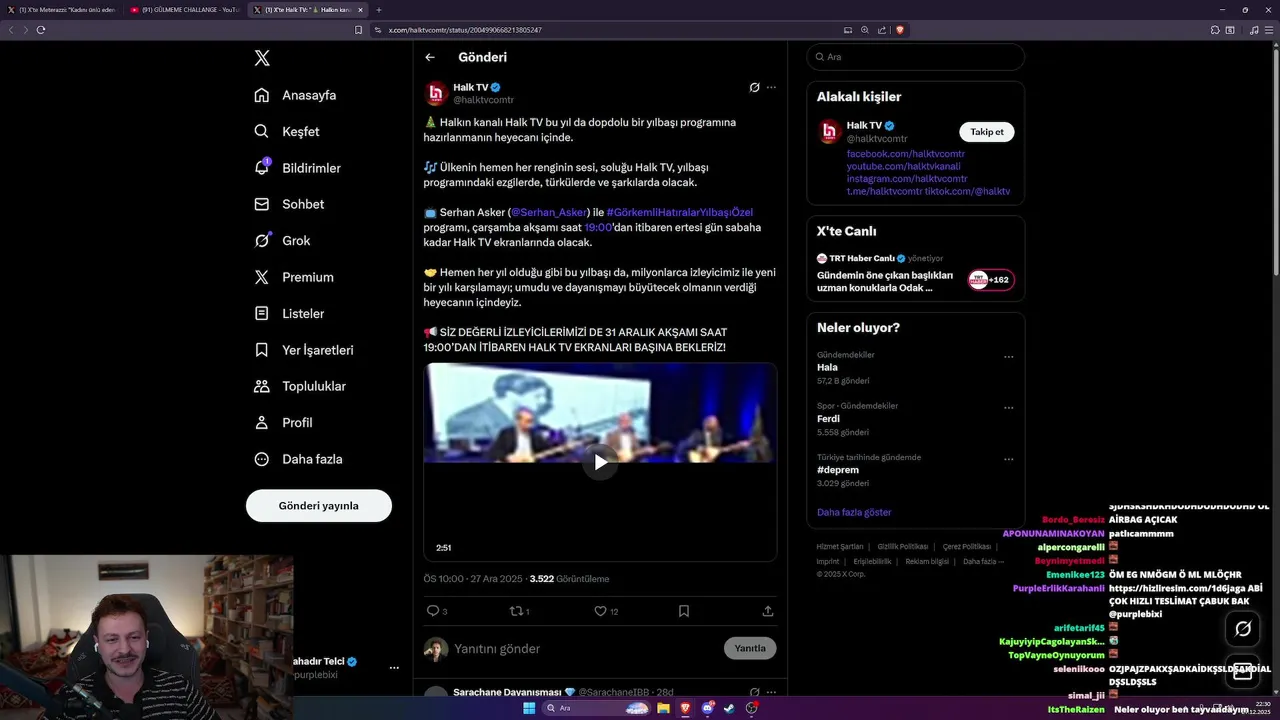Viewport: 1280px width, 720px height.
Task: Bookmark page via address bar icon
Action: (359, 30)
